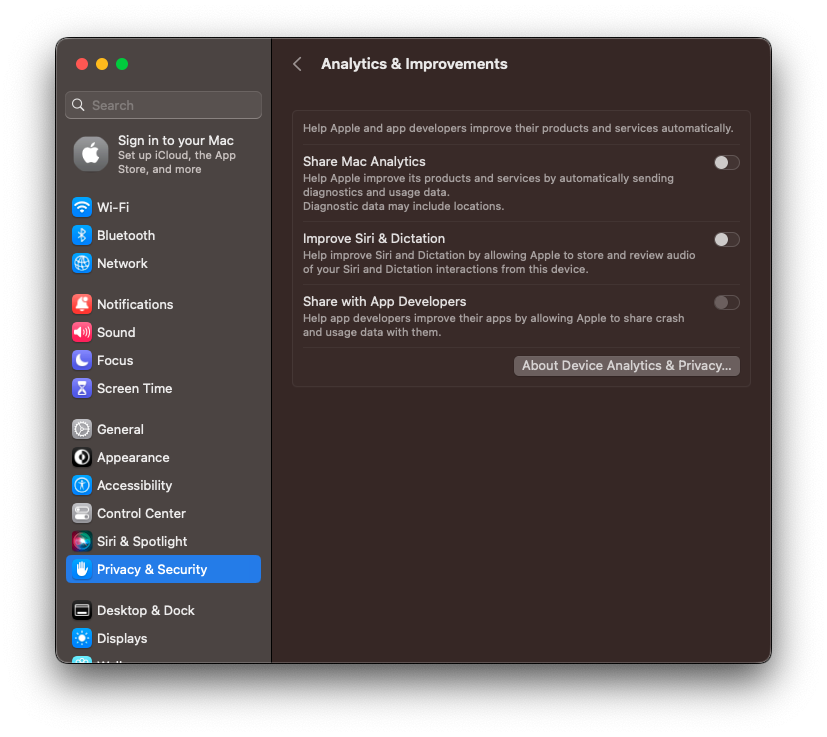
Task: Select Network in the sidebar
Action: tap(122, 263)
